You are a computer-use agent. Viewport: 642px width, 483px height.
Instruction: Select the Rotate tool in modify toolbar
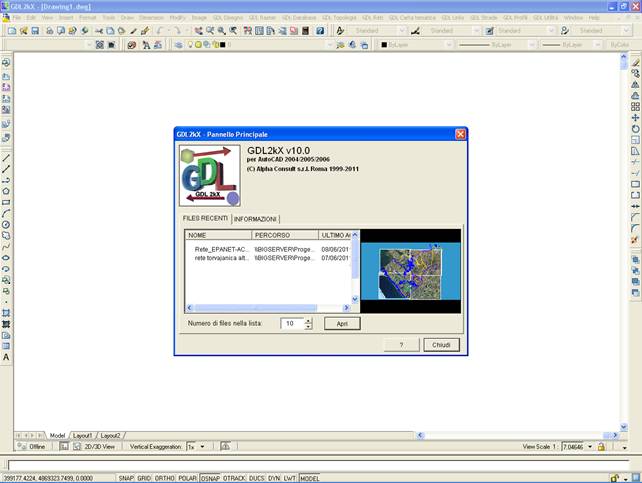tap(635, 129)
